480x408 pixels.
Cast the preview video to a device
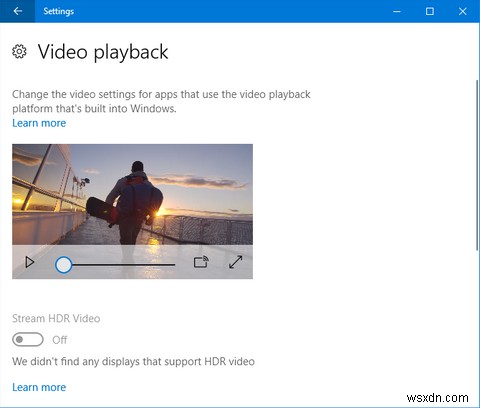click(201, 262)
